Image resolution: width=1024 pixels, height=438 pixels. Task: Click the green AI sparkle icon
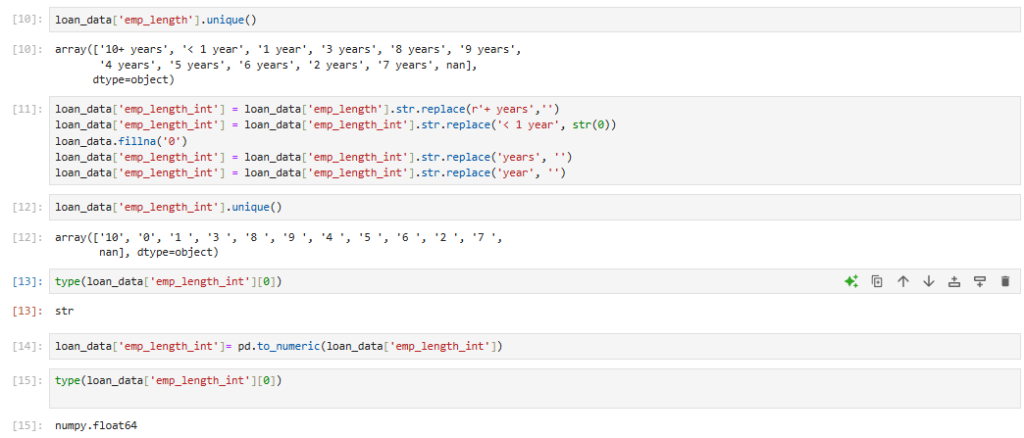(851, 282)
